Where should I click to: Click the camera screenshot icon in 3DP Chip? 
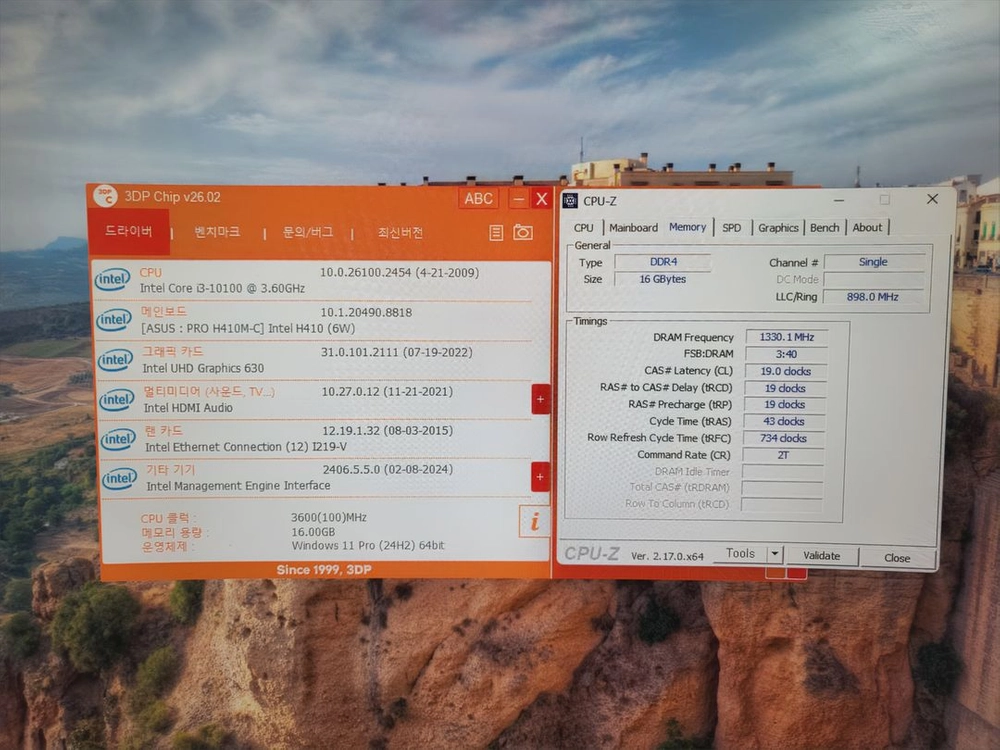523,232
